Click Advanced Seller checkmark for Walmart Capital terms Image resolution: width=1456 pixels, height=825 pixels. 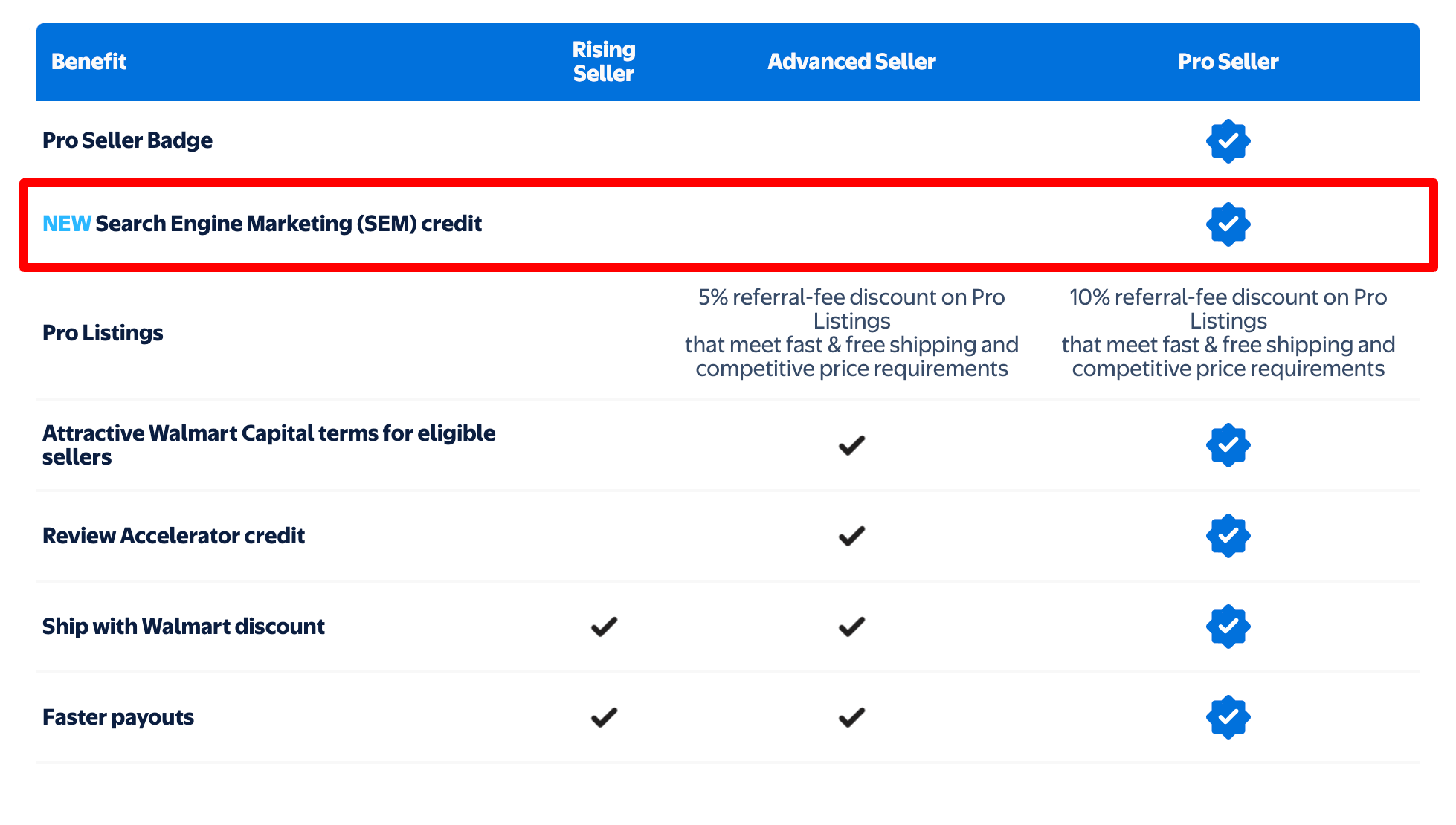[851, 445]
